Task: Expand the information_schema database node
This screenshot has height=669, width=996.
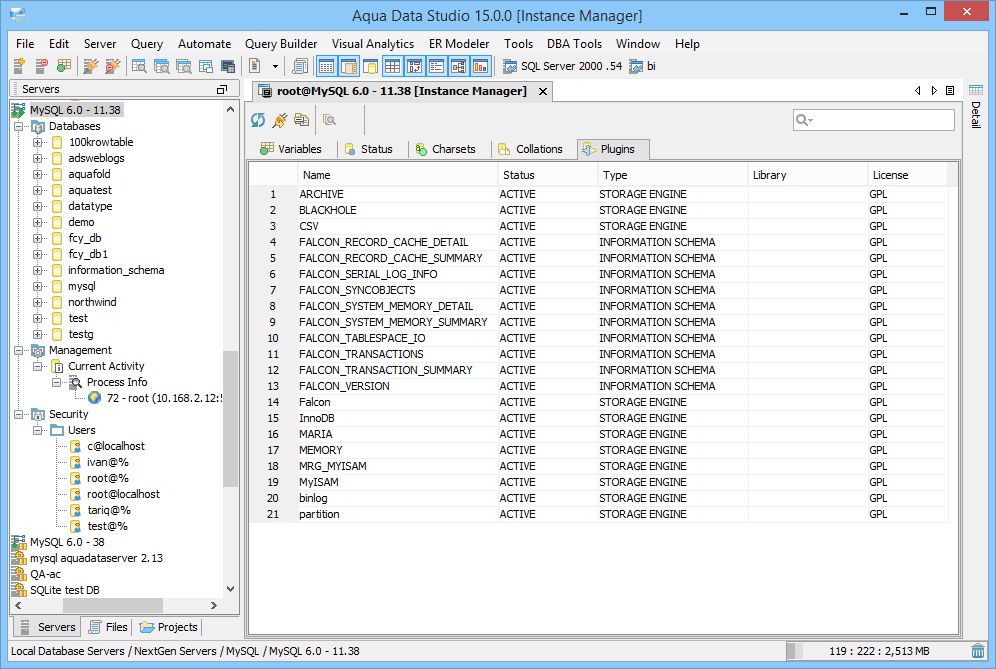Action: pyautogui.click(x=37, y=270)
